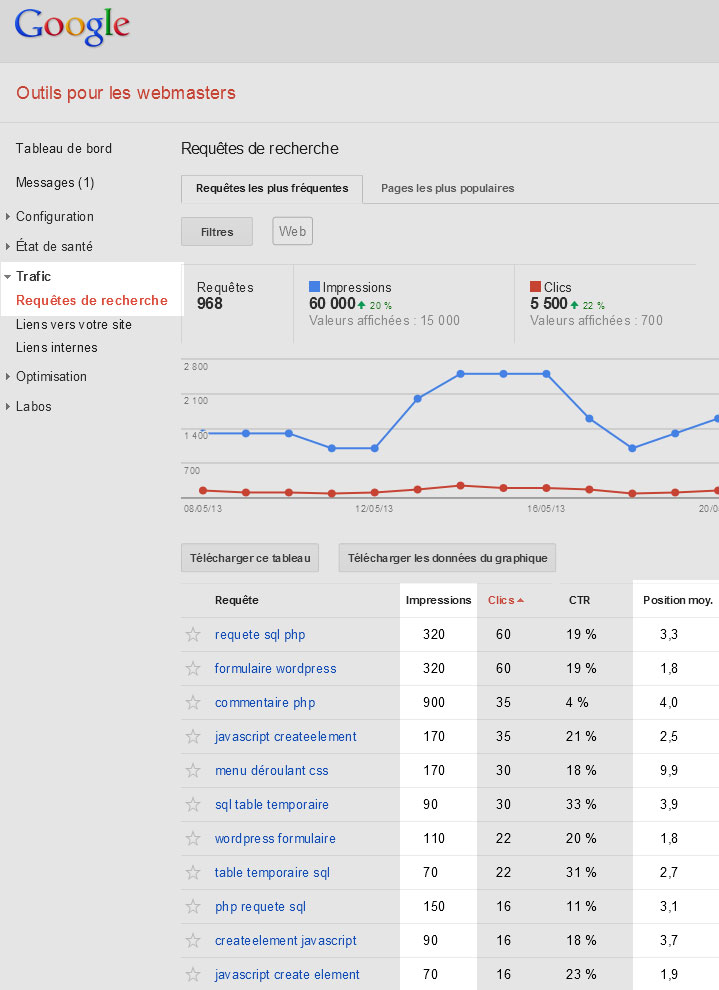Image resolution: width=719 pixels, height=990 pixels.
Task: Open the 'sql table temporaire' query link
Action: [x=271, y=805]
